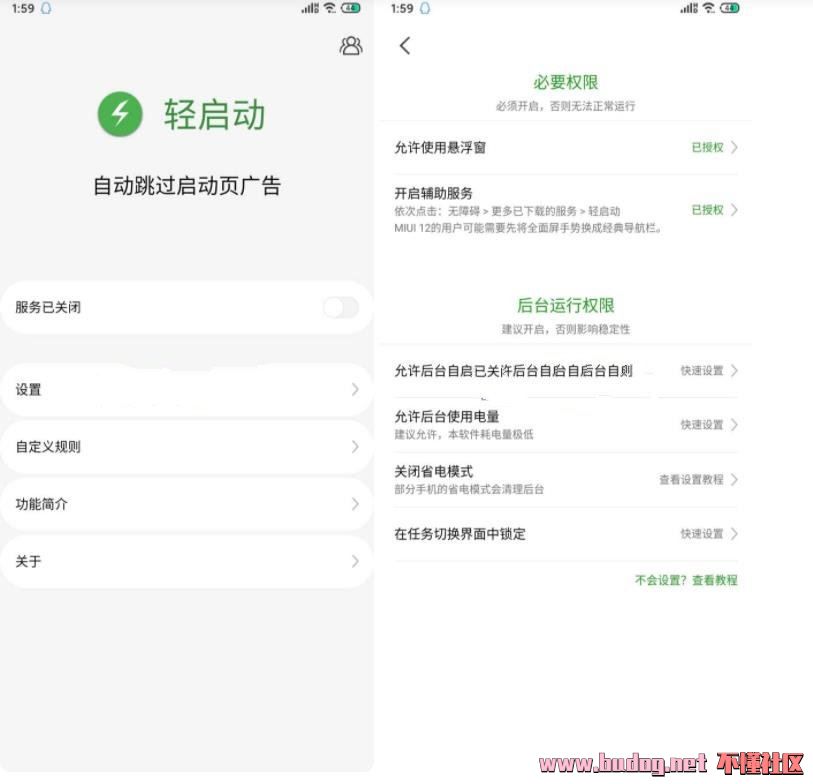The image size is (813, 784).
Task: Tap right screen signal strength icon
Action: (x=689, y=8)
